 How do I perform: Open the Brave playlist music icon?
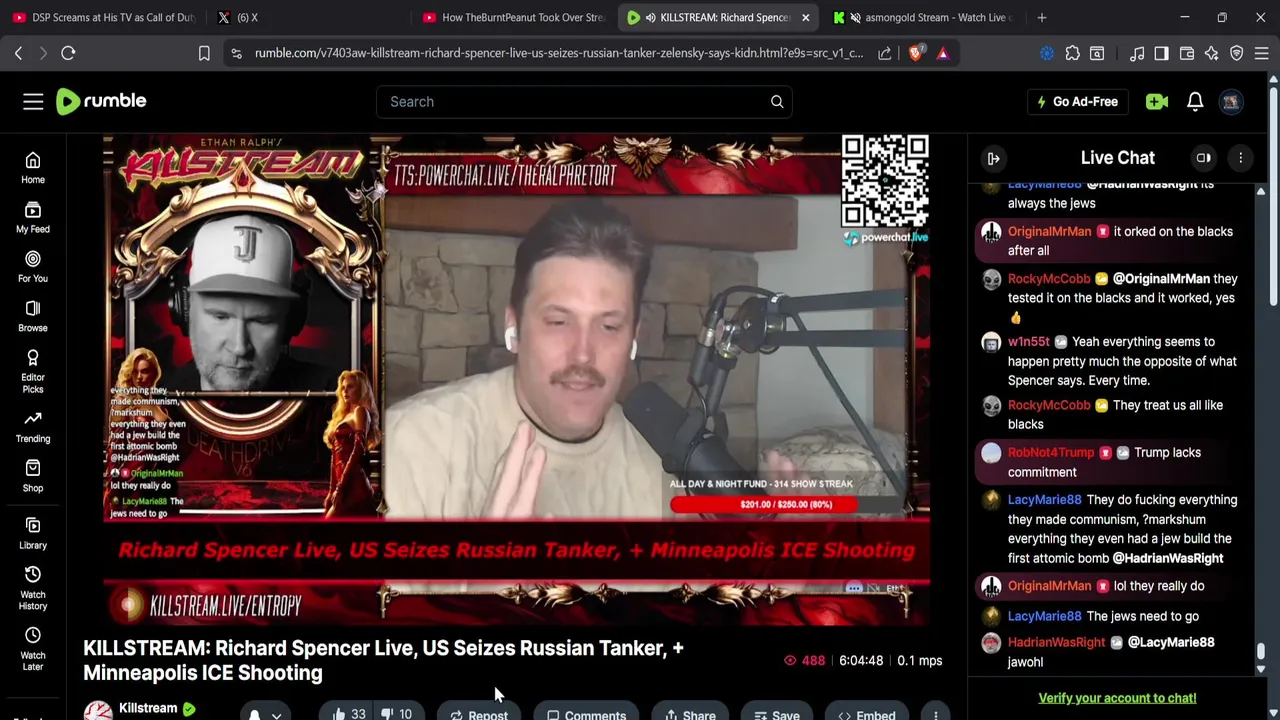[1137, 53]
